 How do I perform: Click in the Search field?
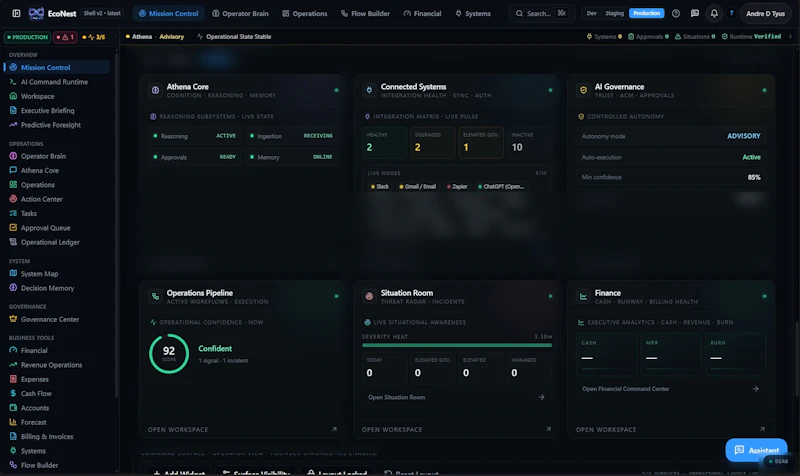pos(541,14)
